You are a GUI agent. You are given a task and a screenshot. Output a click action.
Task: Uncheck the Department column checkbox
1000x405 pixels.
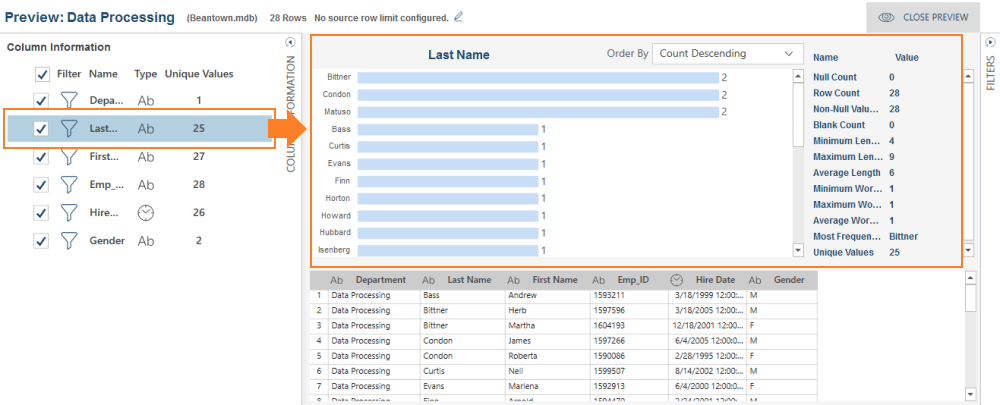(42, 100)
